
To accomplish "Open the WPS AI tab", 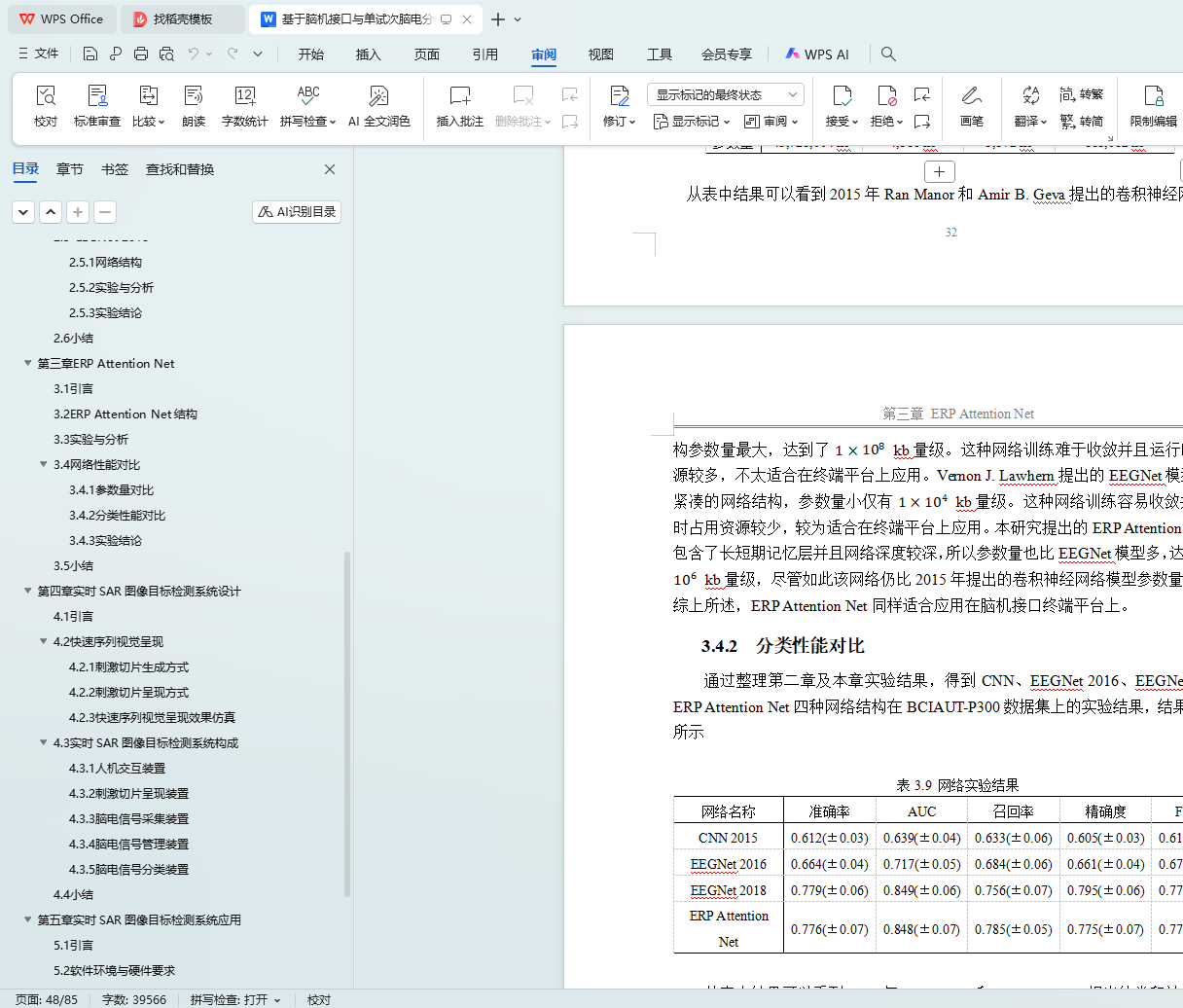I will coord(817,54).
